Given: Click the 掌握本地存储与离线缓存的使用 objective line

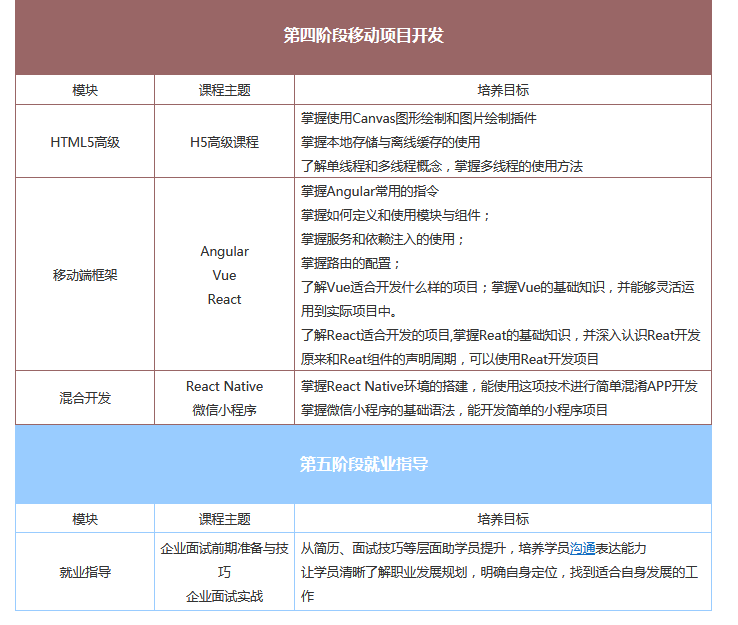Looking at the screenshot, I should click(x=390, y=142).
